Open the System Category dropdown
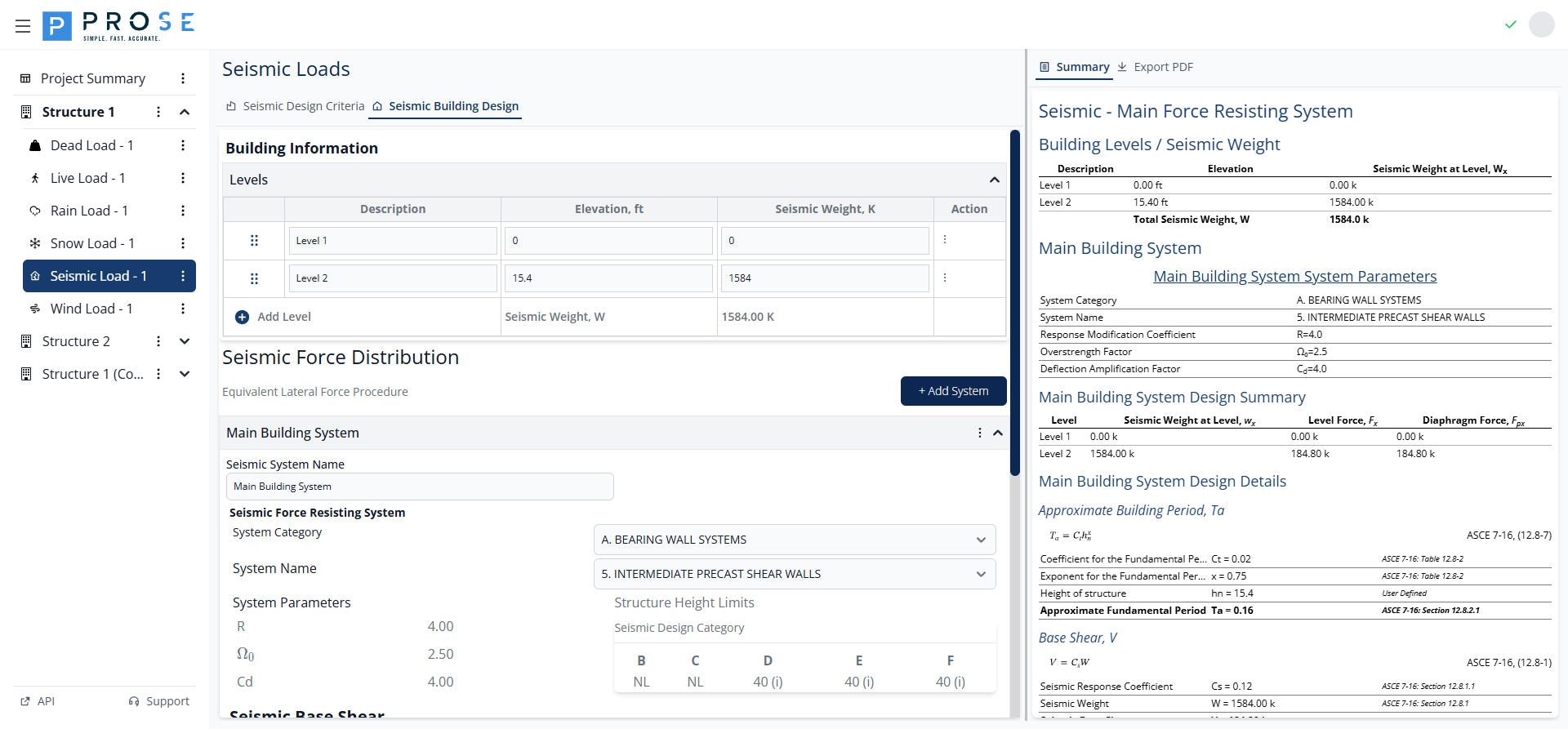The height and width of the screenshot is (729, 1568). tap(794, 540)
